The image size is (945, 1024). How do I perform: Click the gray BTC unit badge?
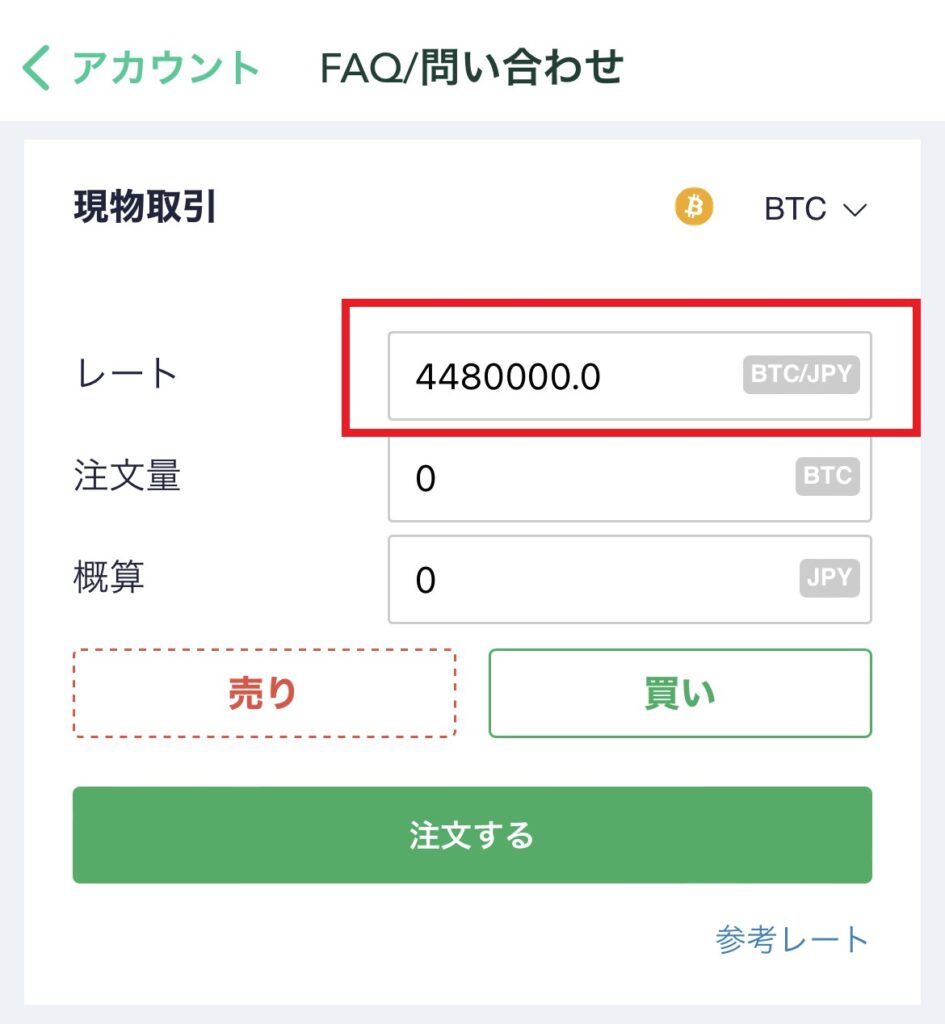[827, 476]
